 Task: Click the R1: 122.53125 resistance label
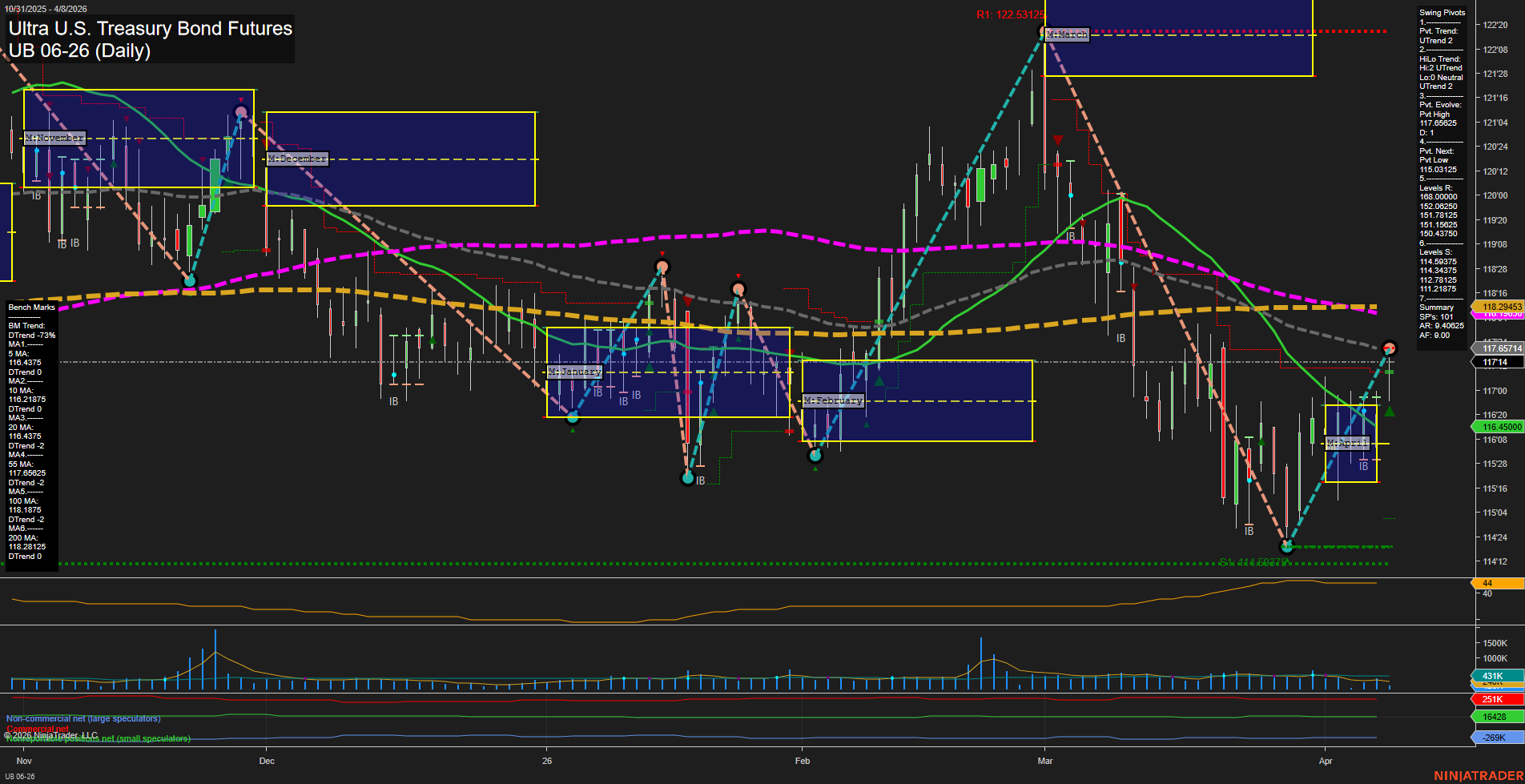coord(1009,14)
